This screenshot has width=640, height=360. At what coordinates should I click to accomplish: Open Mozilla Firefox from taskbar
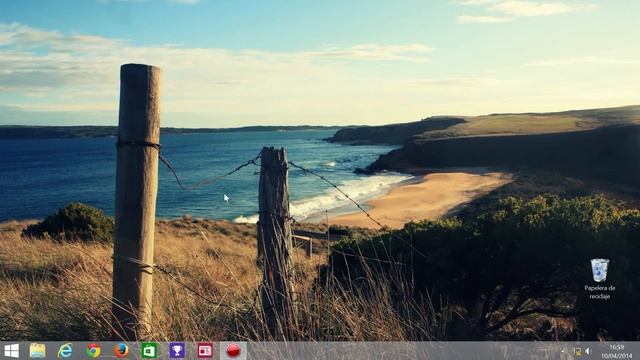pyautogui.click(x=121, y=351)
